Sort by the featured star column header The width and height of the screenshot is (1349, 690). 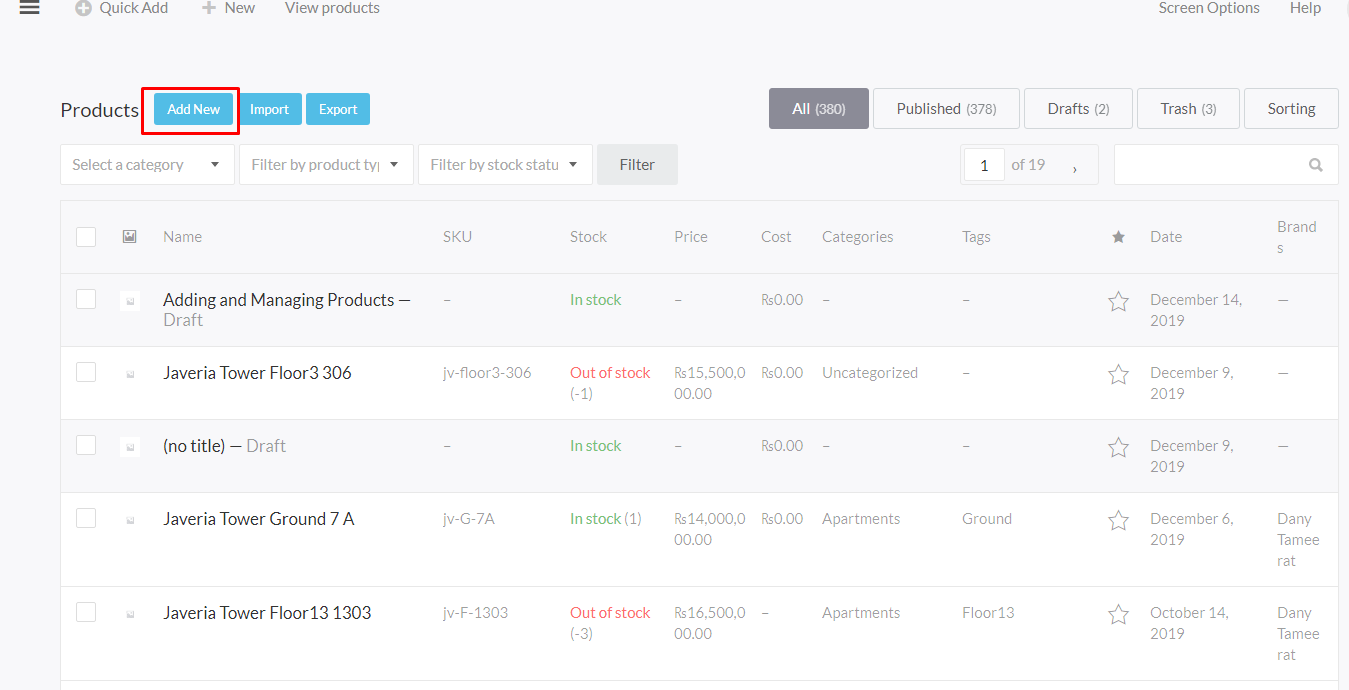(x=1118, y=237)
